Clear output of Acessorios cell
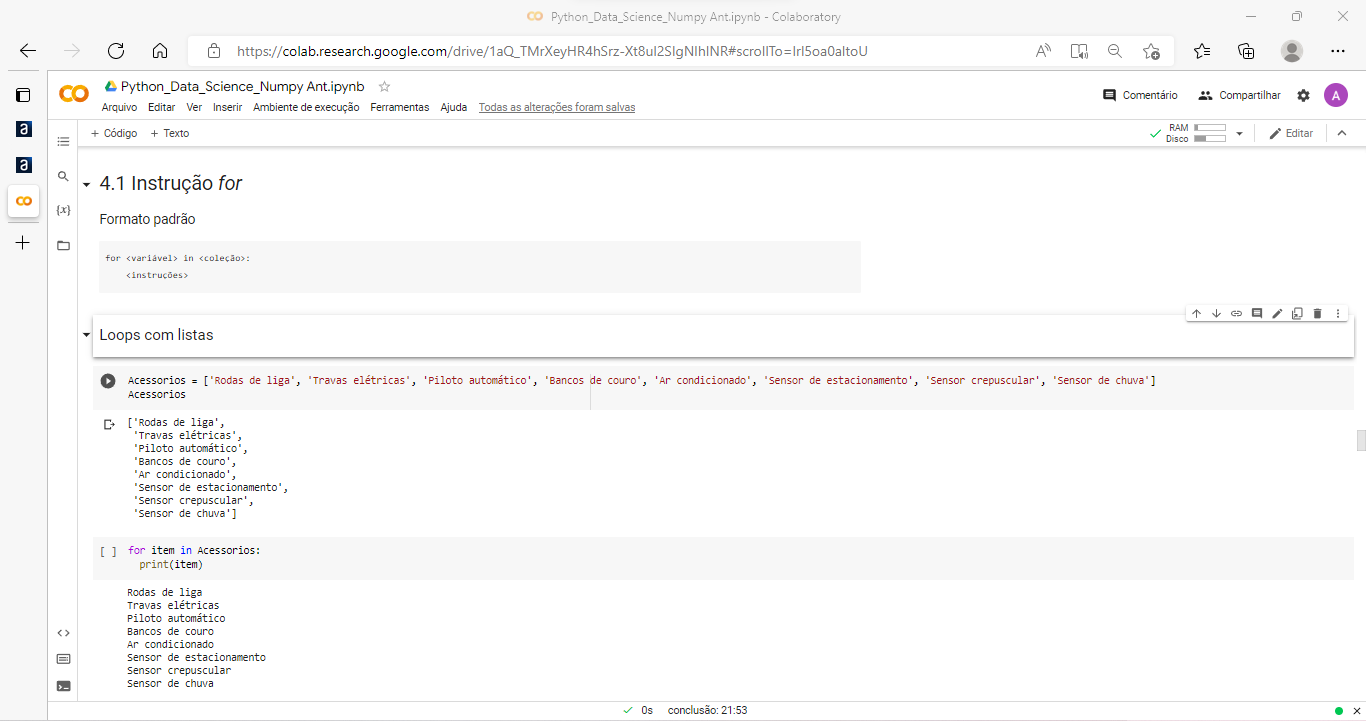The width and height of the screenshot is (1366, 721). pos(109,424)
